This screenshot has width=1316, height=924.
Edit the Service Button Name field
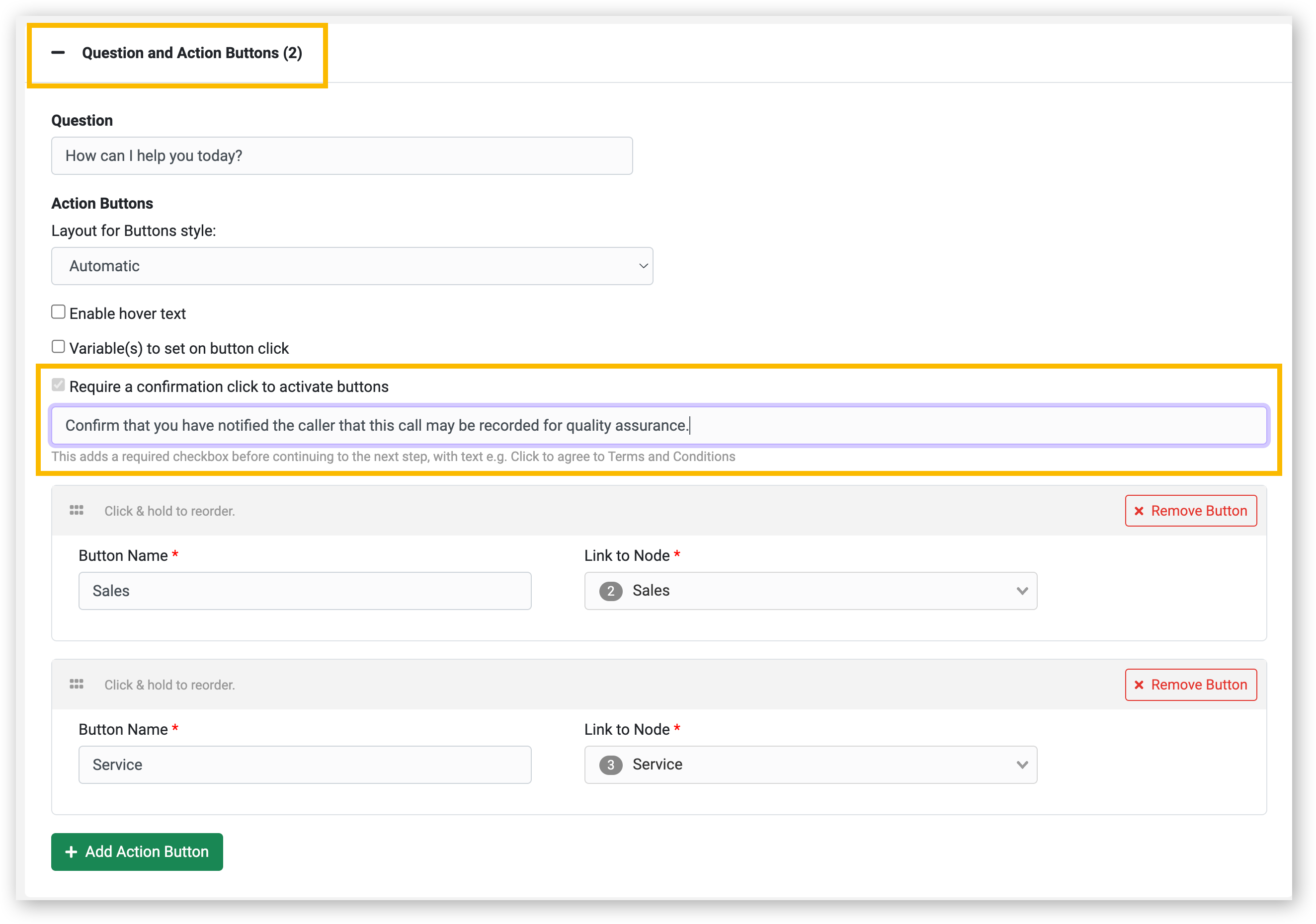305,766
